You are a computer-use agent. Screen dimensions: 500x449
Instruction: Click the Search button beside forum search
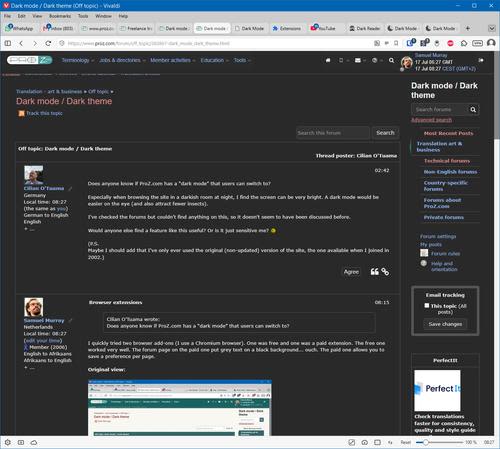(x=385, y=133)
